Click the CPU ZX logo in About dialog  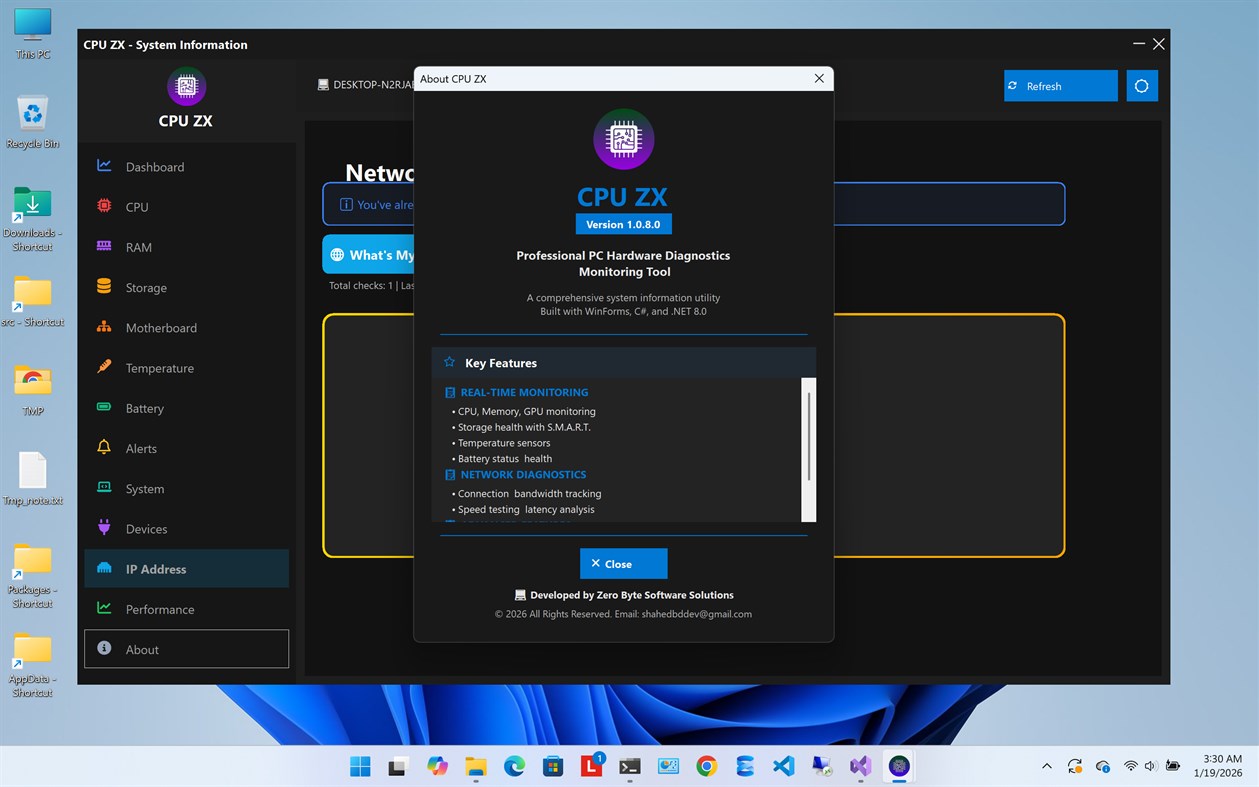[624, 139]
